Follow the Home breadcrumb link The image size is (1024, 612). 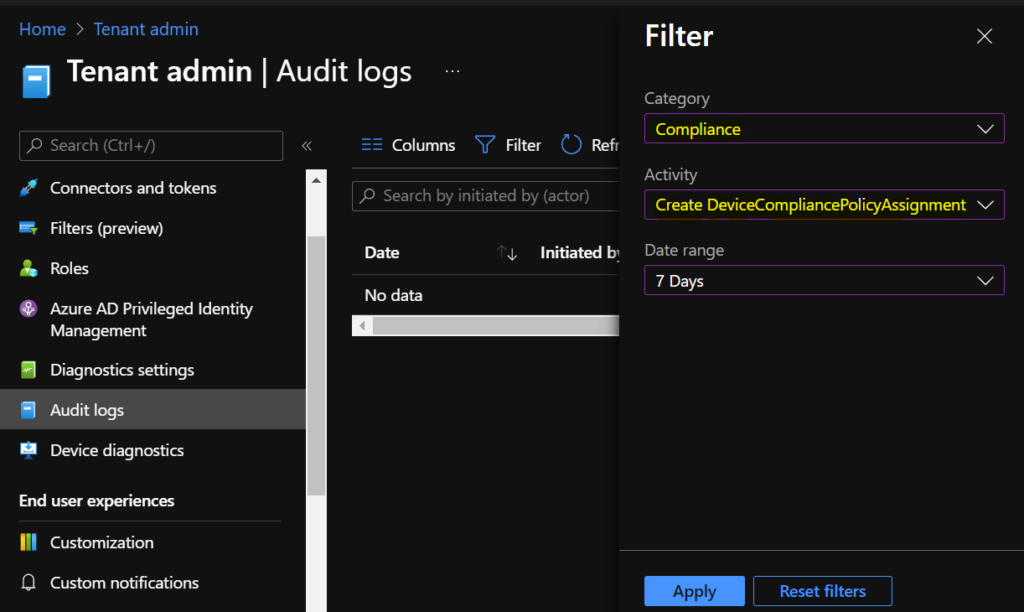(42, 29)
